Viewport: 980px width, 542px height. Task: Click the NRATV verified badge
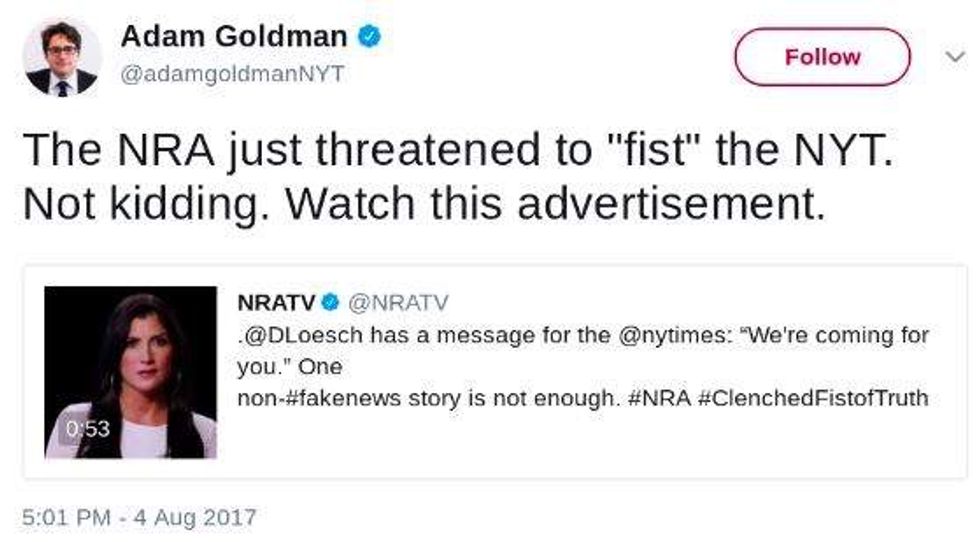point(331,302)
